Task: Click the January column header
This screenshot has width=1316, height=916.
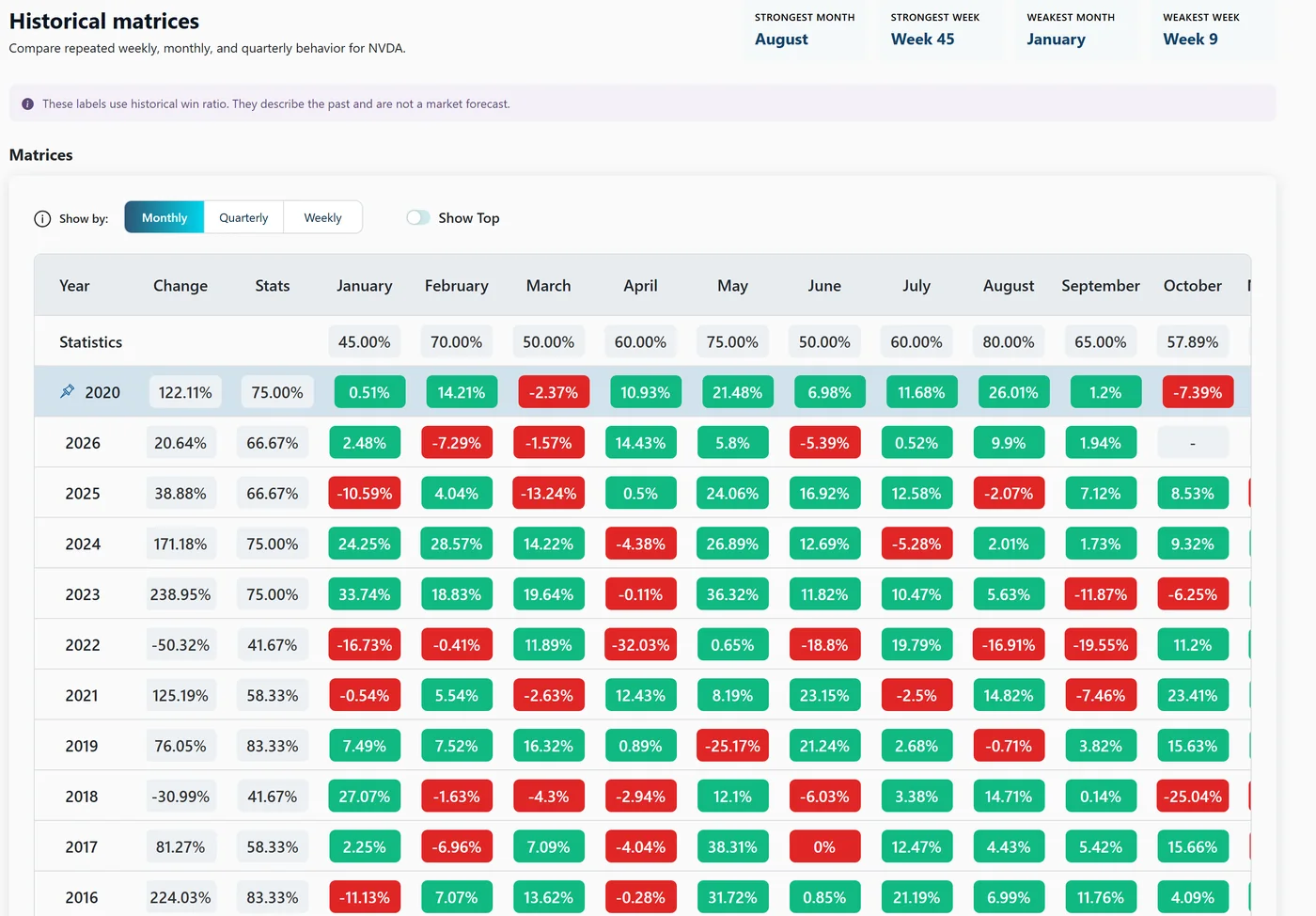Action: tap(365, 286)
